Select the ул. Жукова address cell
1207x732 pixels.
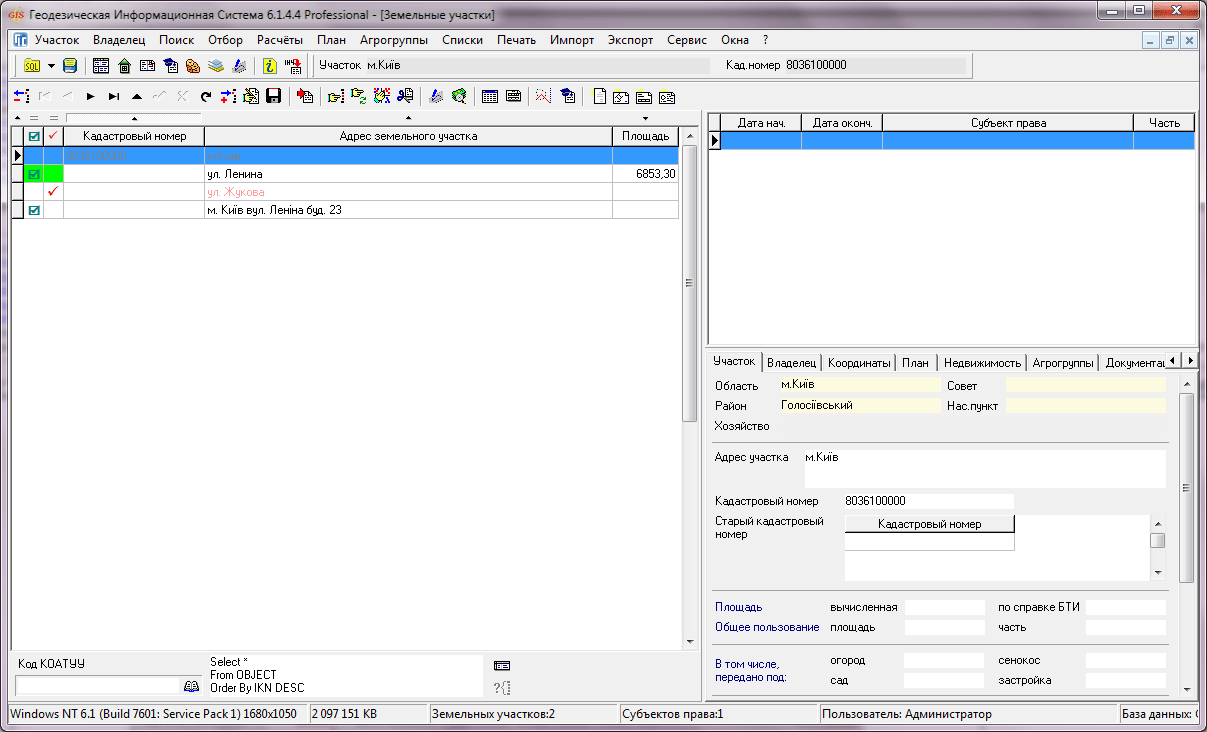click(x=408, y=192)
